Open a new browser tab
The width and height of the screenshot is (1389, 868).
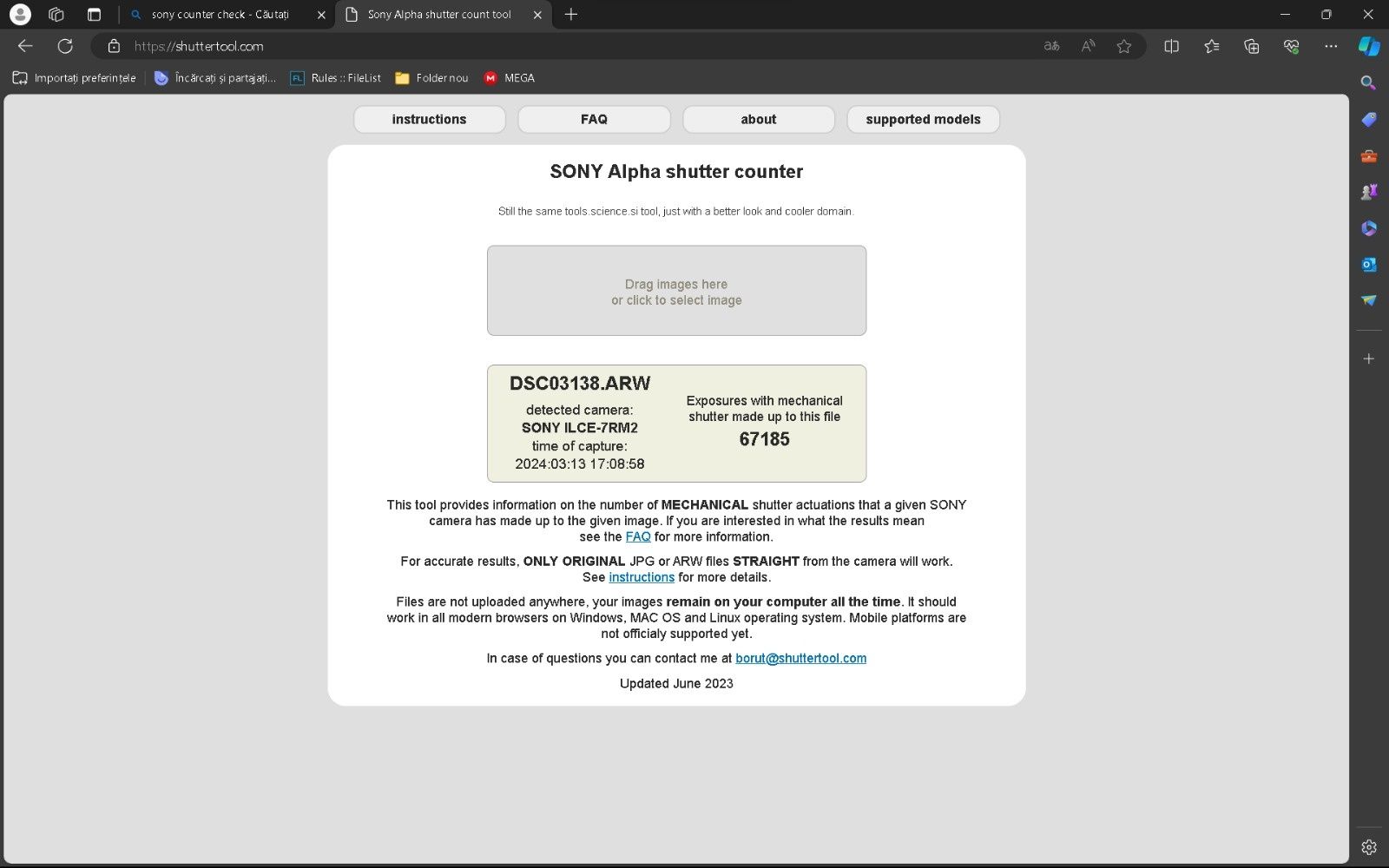click(571, 14)
